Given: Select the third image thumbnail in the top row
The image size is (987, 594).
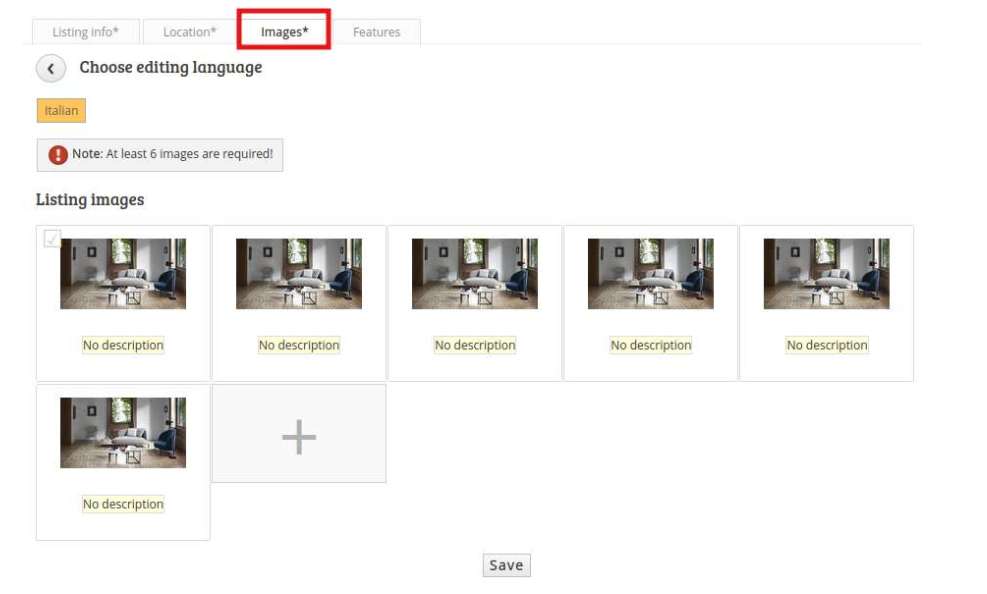Looking at the screenshot, I should click(x=475, y=274).
